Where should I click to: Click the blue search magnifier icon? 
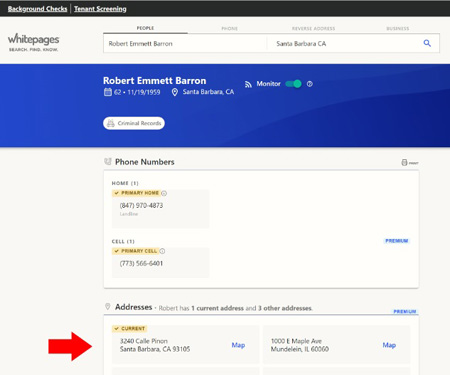point(427,43)
